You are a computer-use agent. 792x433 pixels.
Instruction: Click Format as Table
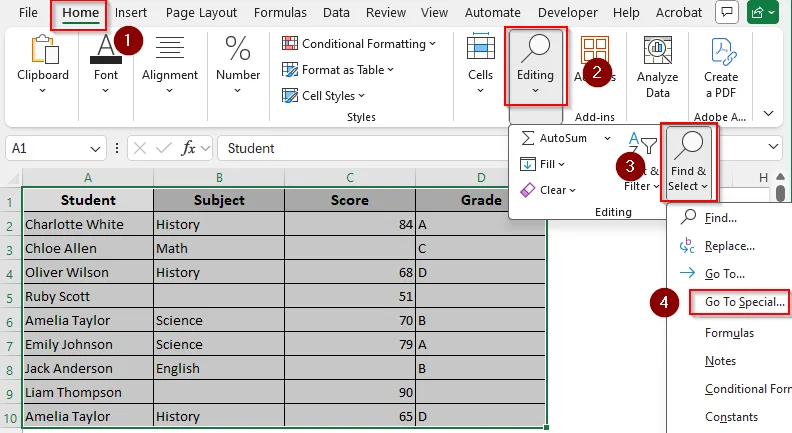point(338,70)
